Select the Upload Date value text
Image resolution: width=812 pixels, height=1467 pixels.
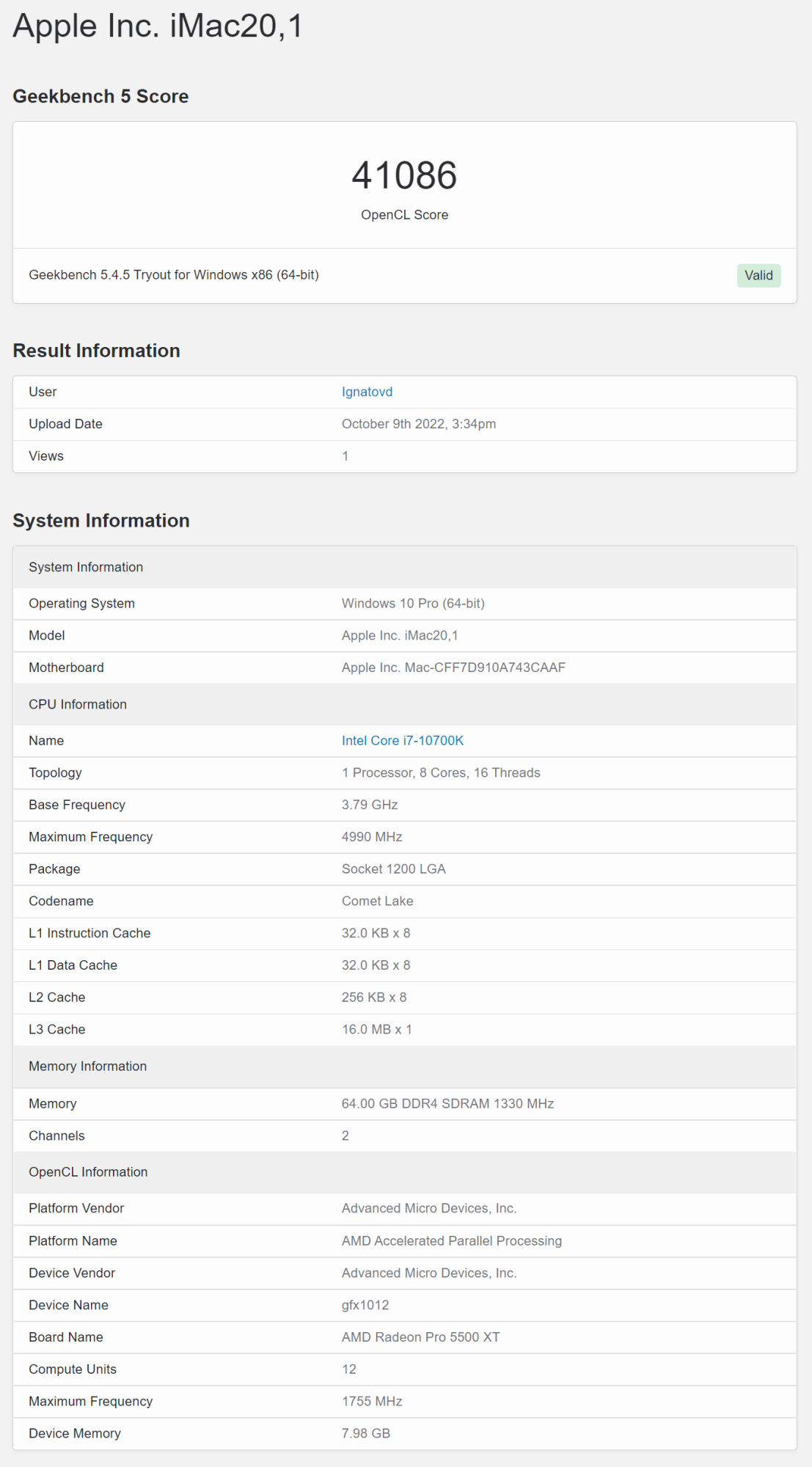coord(418,424)
